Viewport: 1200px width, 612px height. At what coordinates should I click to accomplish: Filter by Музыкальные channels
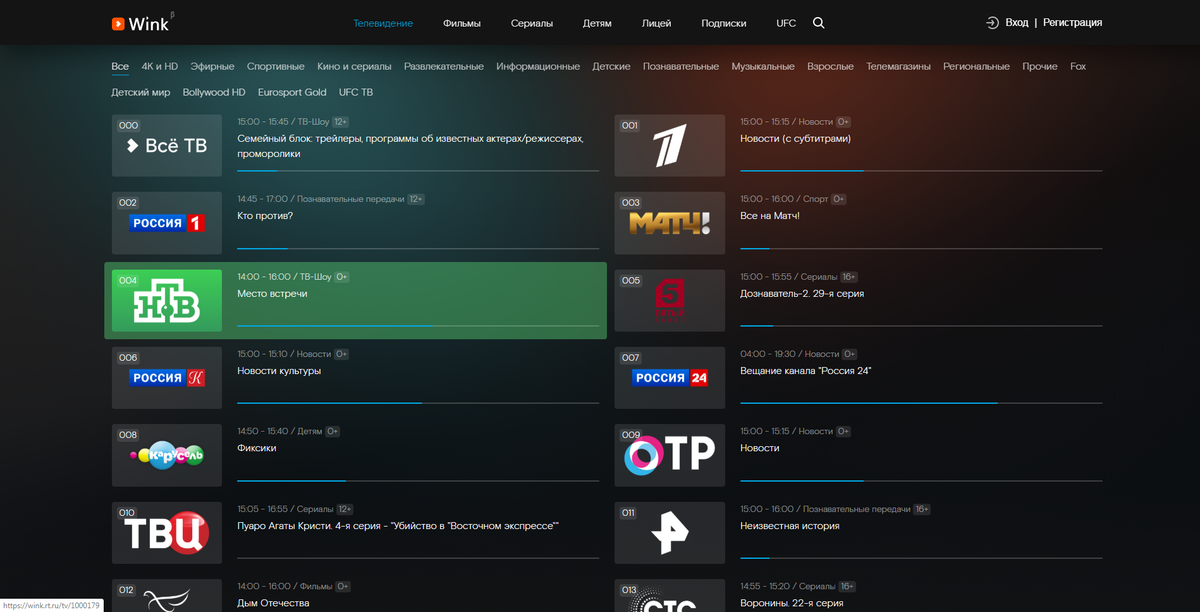[x=763, y=67]
